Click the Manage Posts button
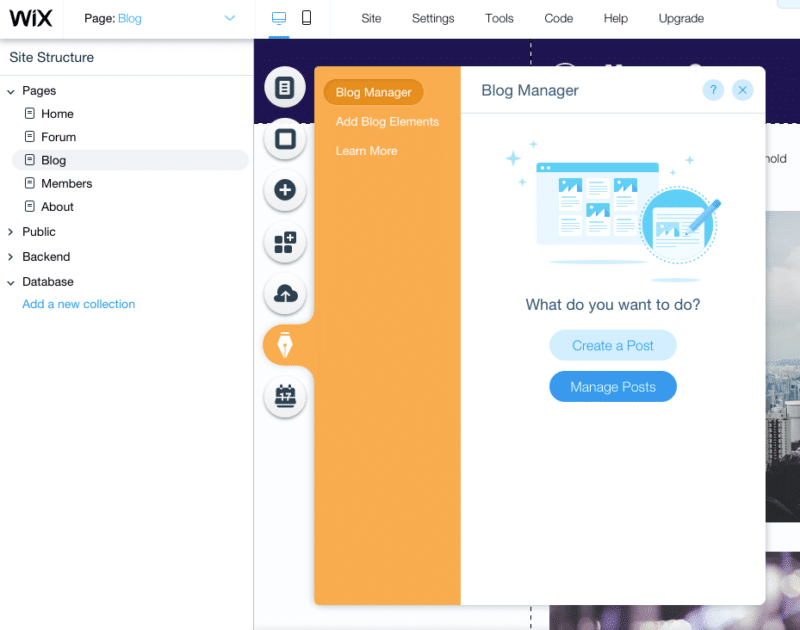The width and height of the screenshot is (800, 630). point(613,387)
